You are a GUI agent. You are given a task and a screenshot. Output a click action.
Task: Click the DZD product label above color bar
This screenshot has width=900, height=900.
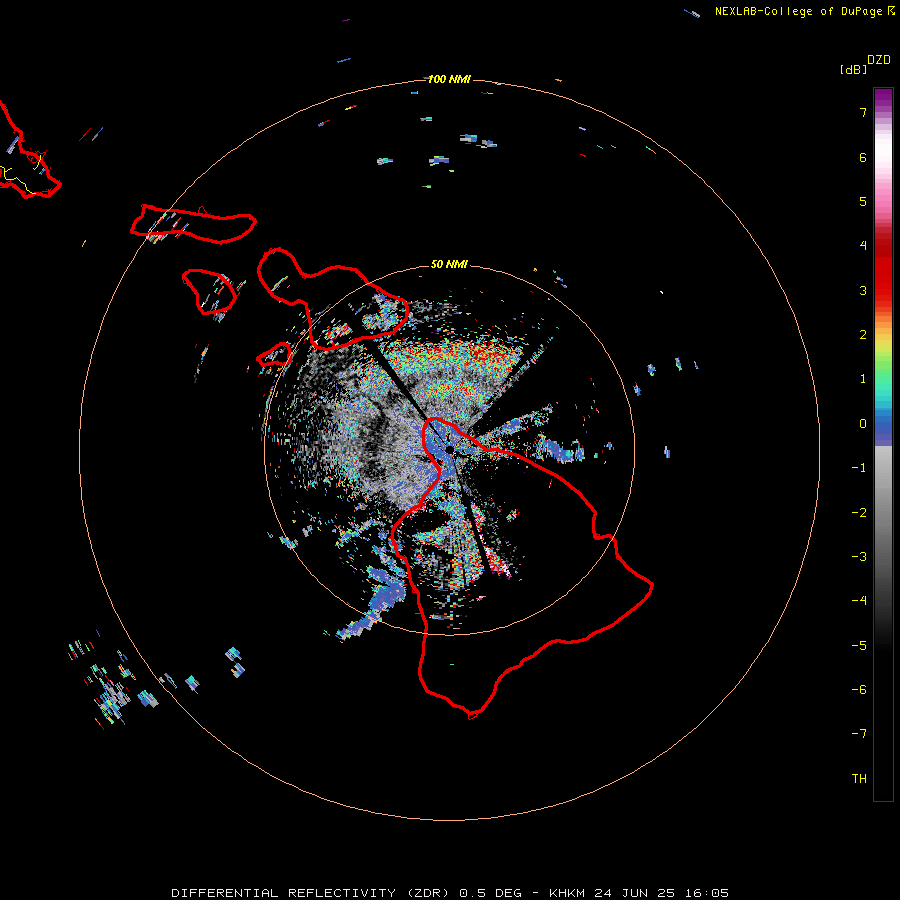[x=879, y=60]
